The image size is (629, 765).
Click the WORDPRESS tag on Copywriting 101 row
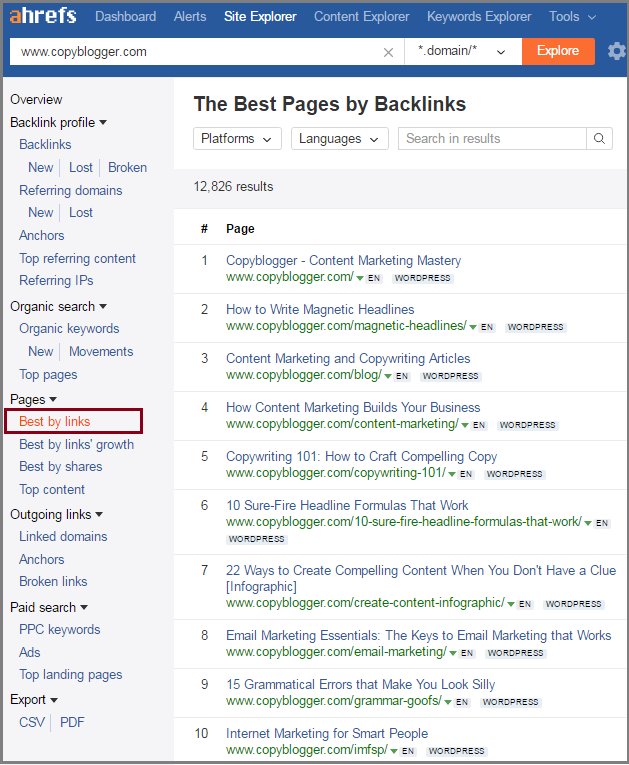click(x=515, y=474)
